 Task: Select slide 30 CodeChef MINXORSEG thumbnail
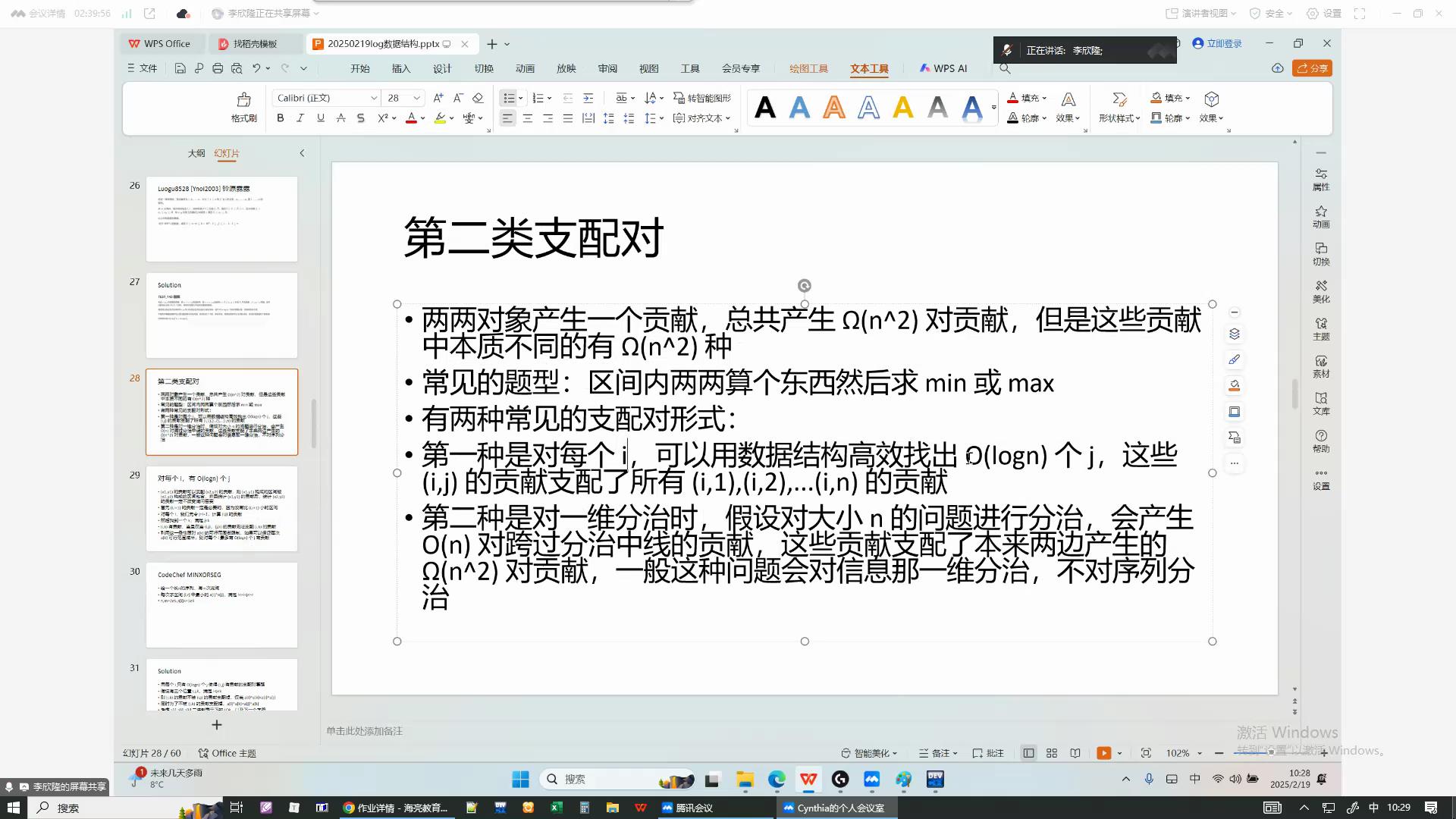click(221, 604)
